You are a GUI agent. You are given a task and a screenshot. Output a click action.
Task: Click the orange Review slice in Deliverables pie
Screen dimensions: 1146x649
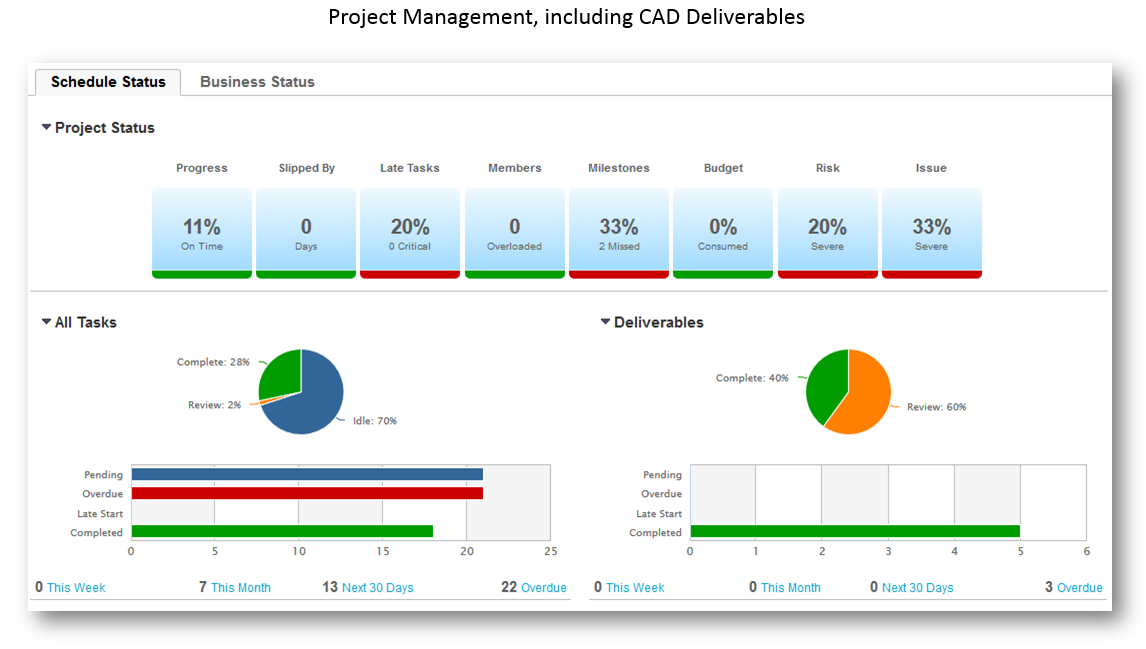(862, 400)
